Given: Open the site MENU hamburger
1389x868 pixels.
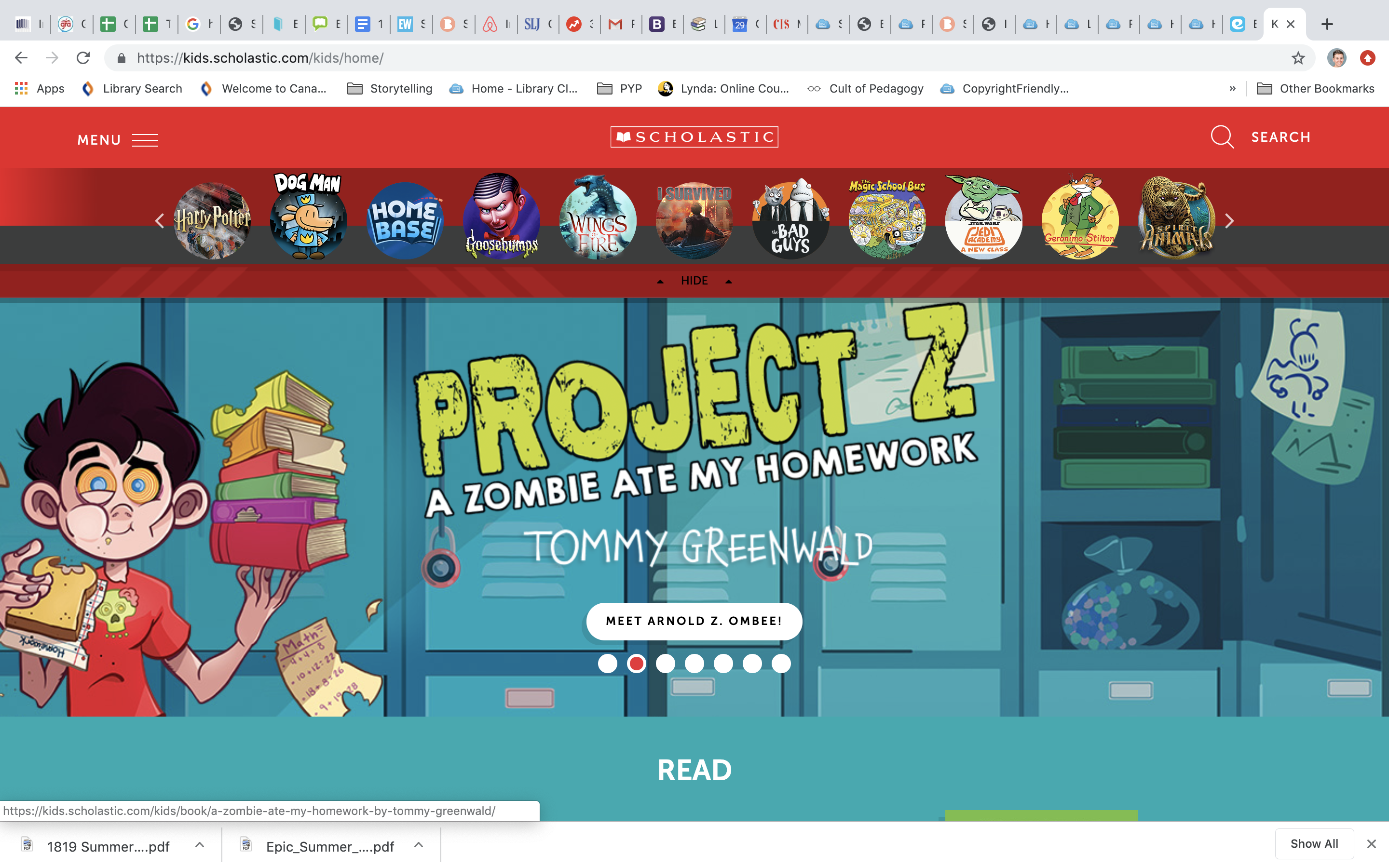Looking at the screenshot, I should [118, 140].
